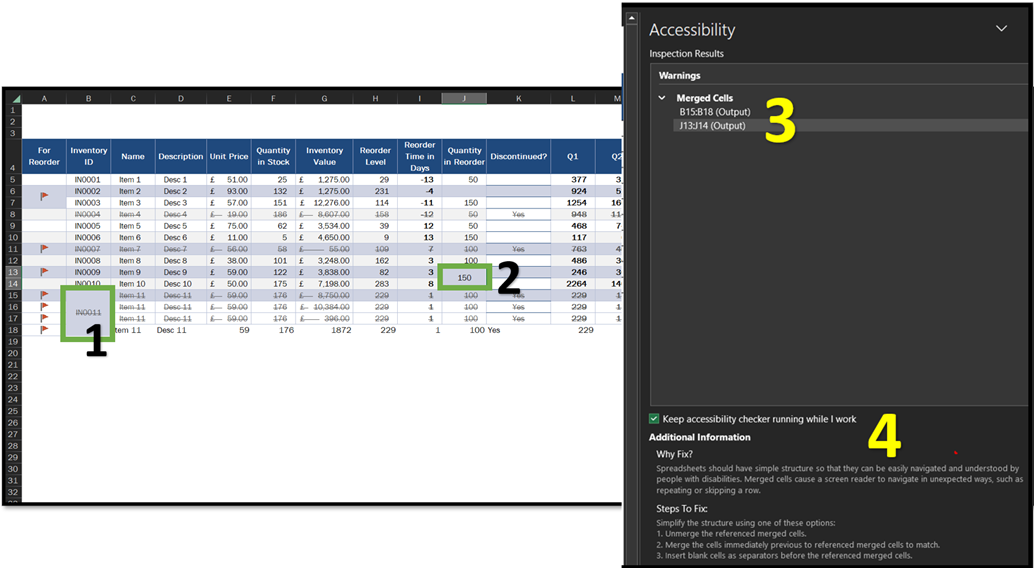Click the Select All corner triangle of the sheet
Screen dimensions: 1034x568
15,99
